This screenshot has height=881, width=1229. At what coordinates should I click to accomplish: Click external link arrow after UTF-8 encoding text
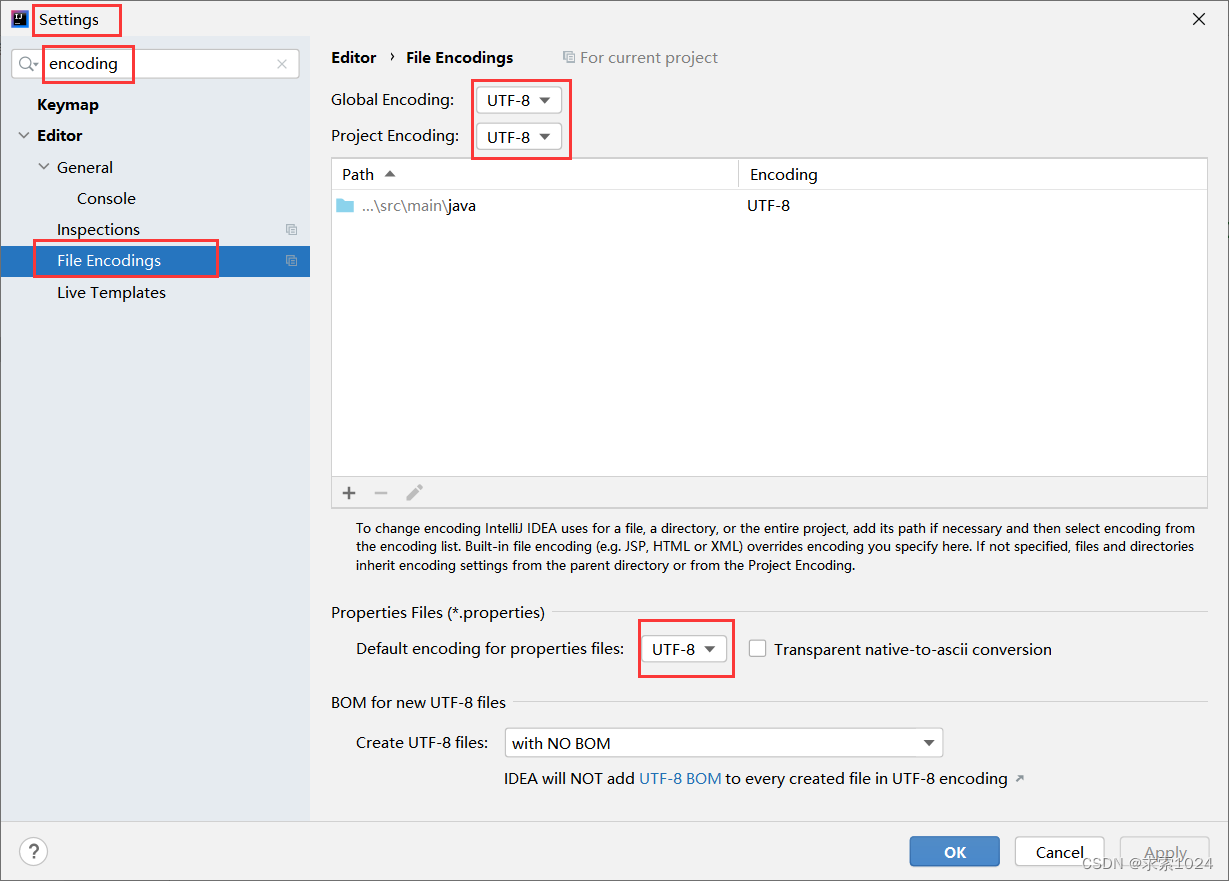coord(1020,779)
